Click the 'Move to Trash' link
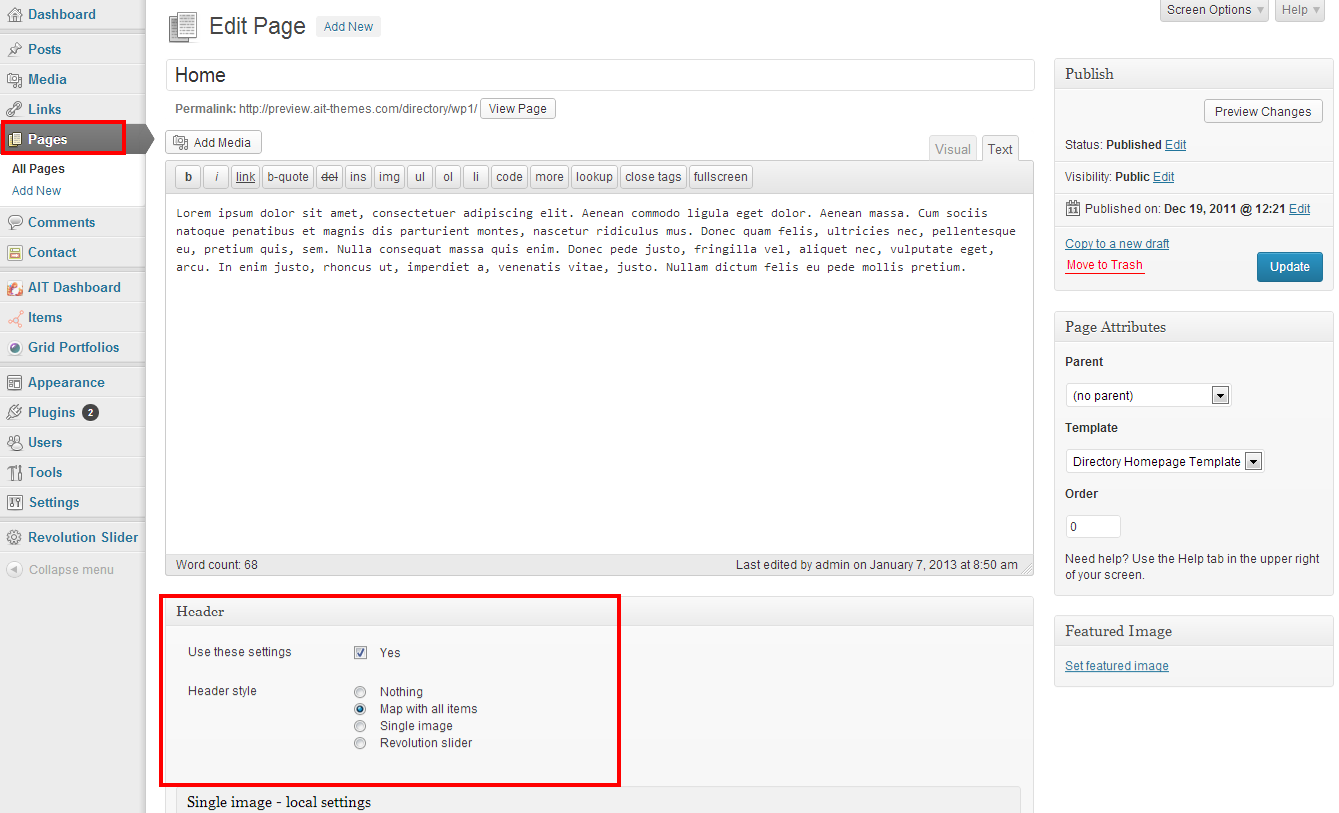This screenshot has width=1339, height=813. pos(1104,265)
